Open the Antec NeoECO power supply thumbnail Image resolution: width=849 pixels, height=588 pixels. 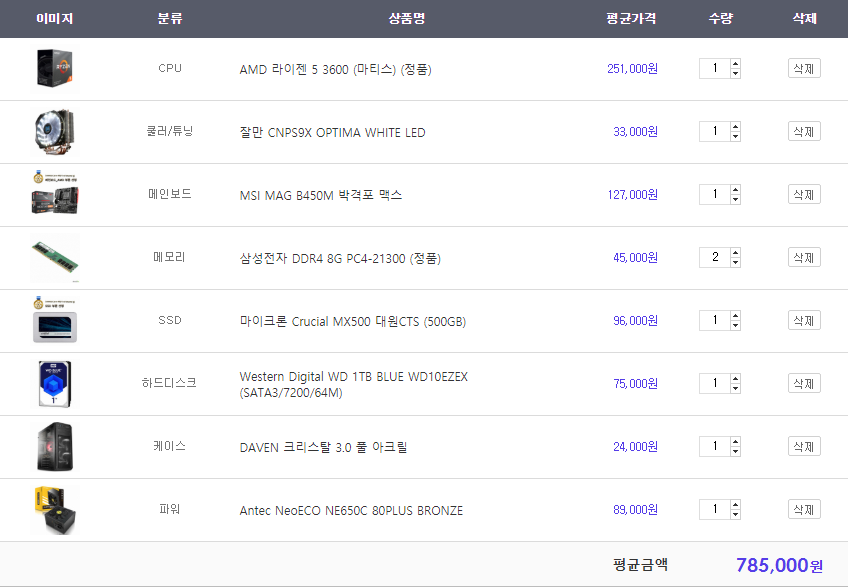(x=55, y=509)
